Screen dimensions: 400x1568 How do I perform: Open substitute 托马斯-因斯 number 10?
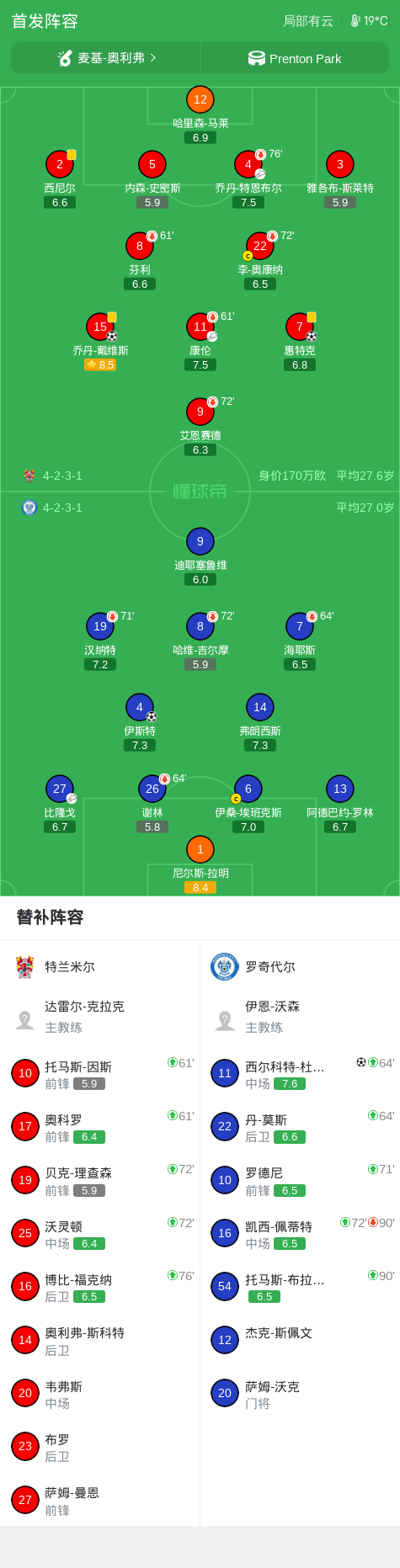(99, 1074)
